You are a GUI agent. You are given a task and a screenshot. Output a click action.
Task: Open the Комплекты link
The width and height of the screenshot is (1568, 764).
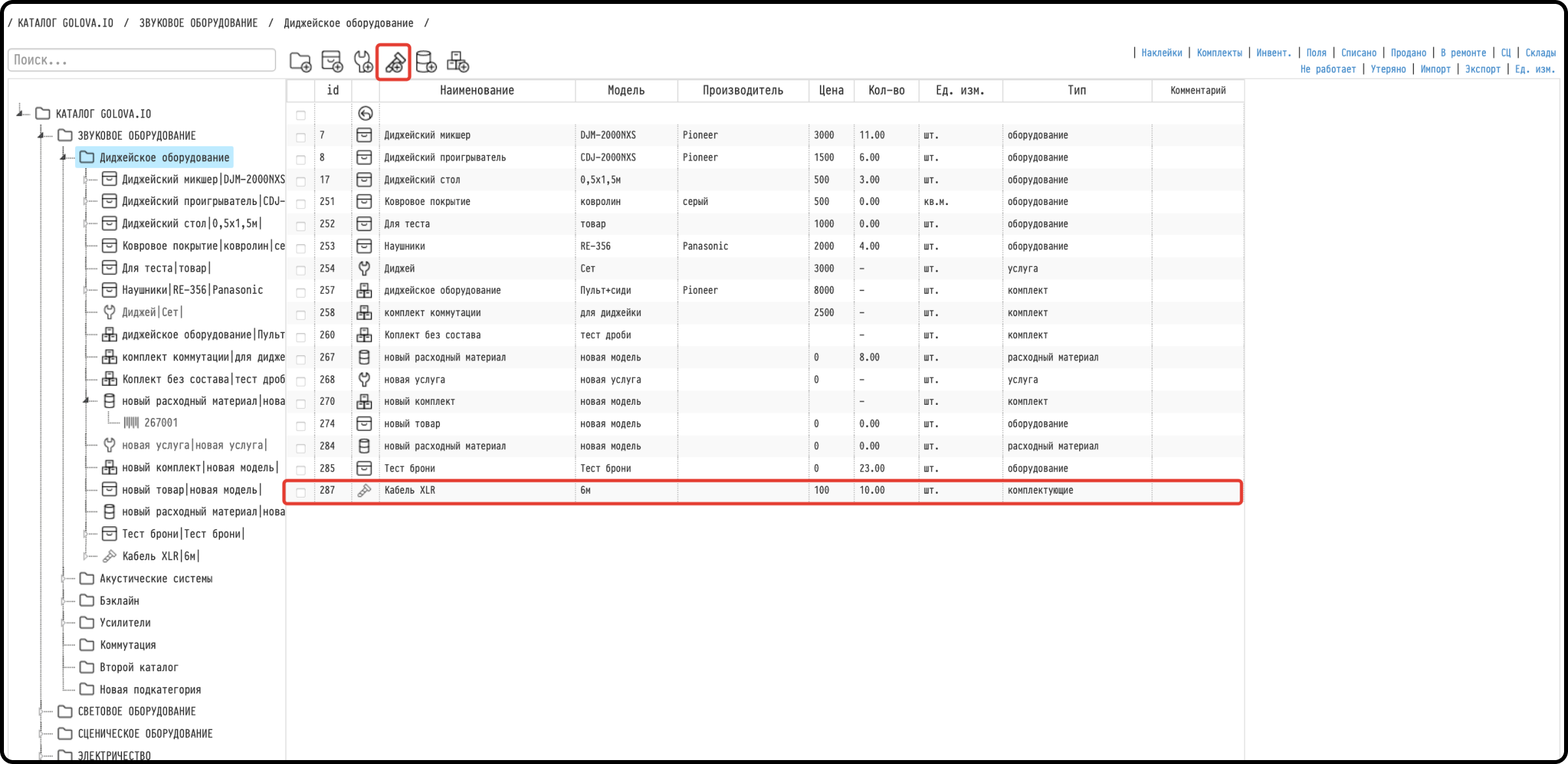(1219, 53)
